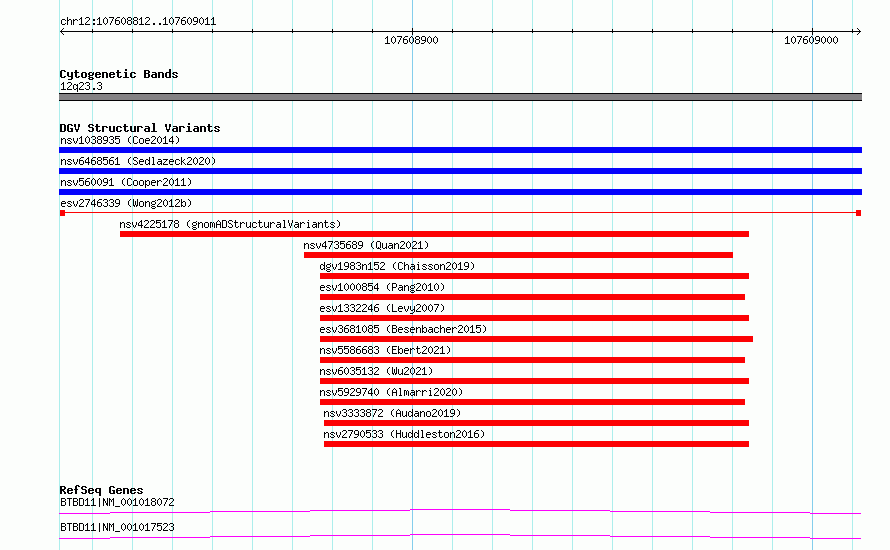Open variant esv1332246 (Levy2007) label
890x550 pixels.
pos(382,308)
